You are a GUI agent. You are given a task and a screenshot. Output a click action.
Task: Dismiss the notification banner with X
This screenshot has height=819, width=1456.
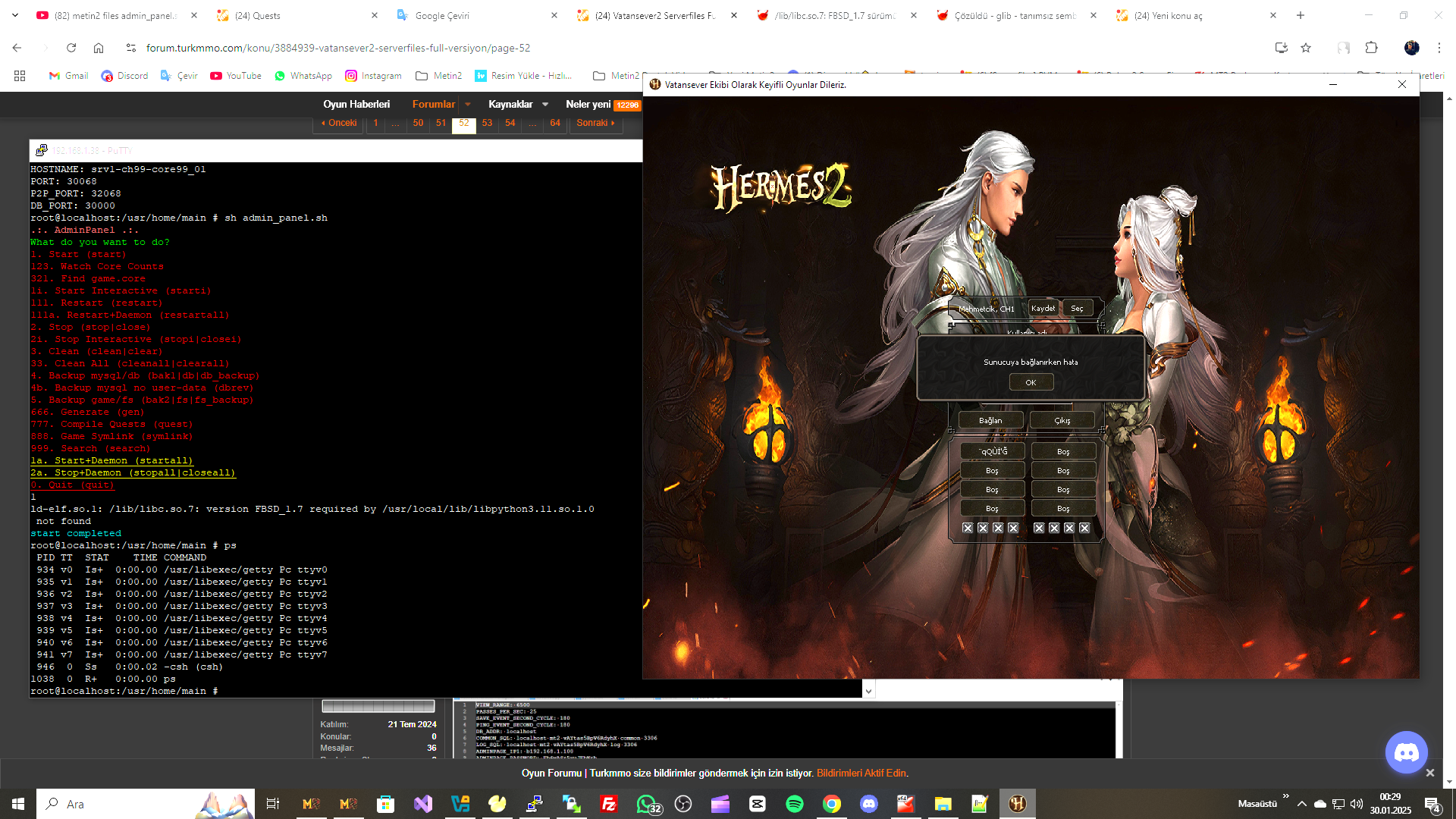click(x=1429, y=773)
